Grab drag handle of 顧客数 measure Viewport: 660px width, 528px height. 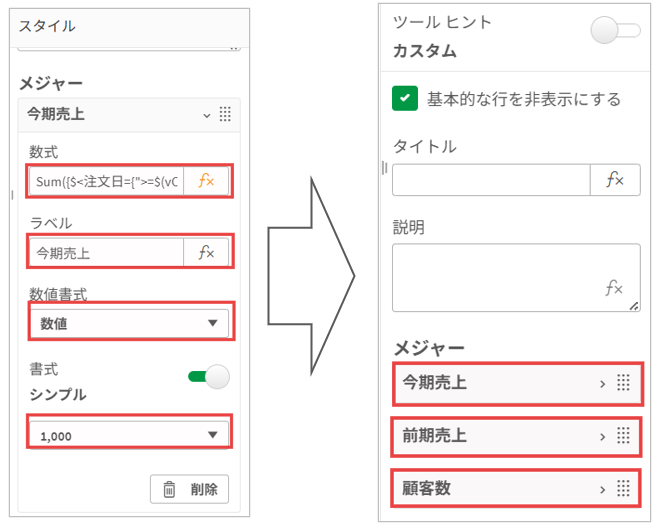coord(622,488)
